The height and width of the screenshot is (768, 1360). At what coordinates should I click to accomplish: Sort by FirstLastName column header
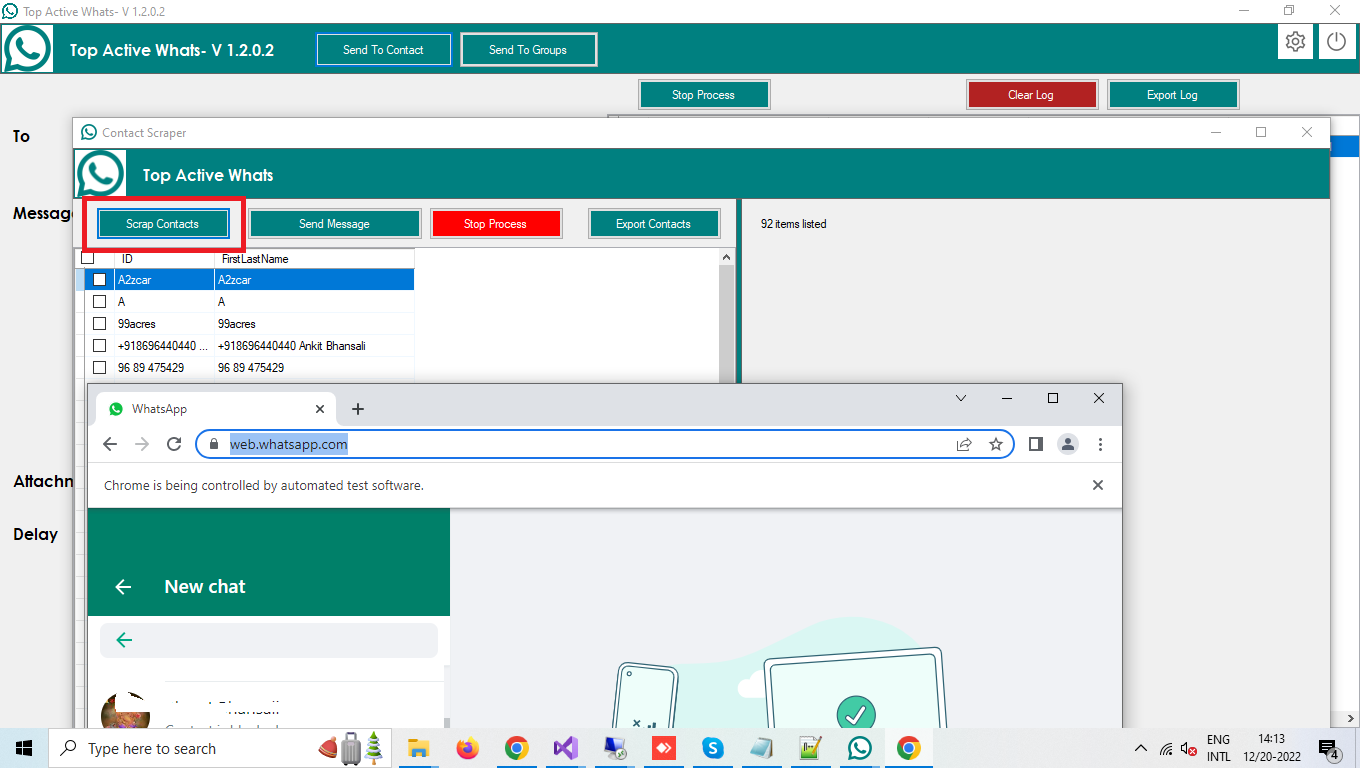click(x=315, y=259)
